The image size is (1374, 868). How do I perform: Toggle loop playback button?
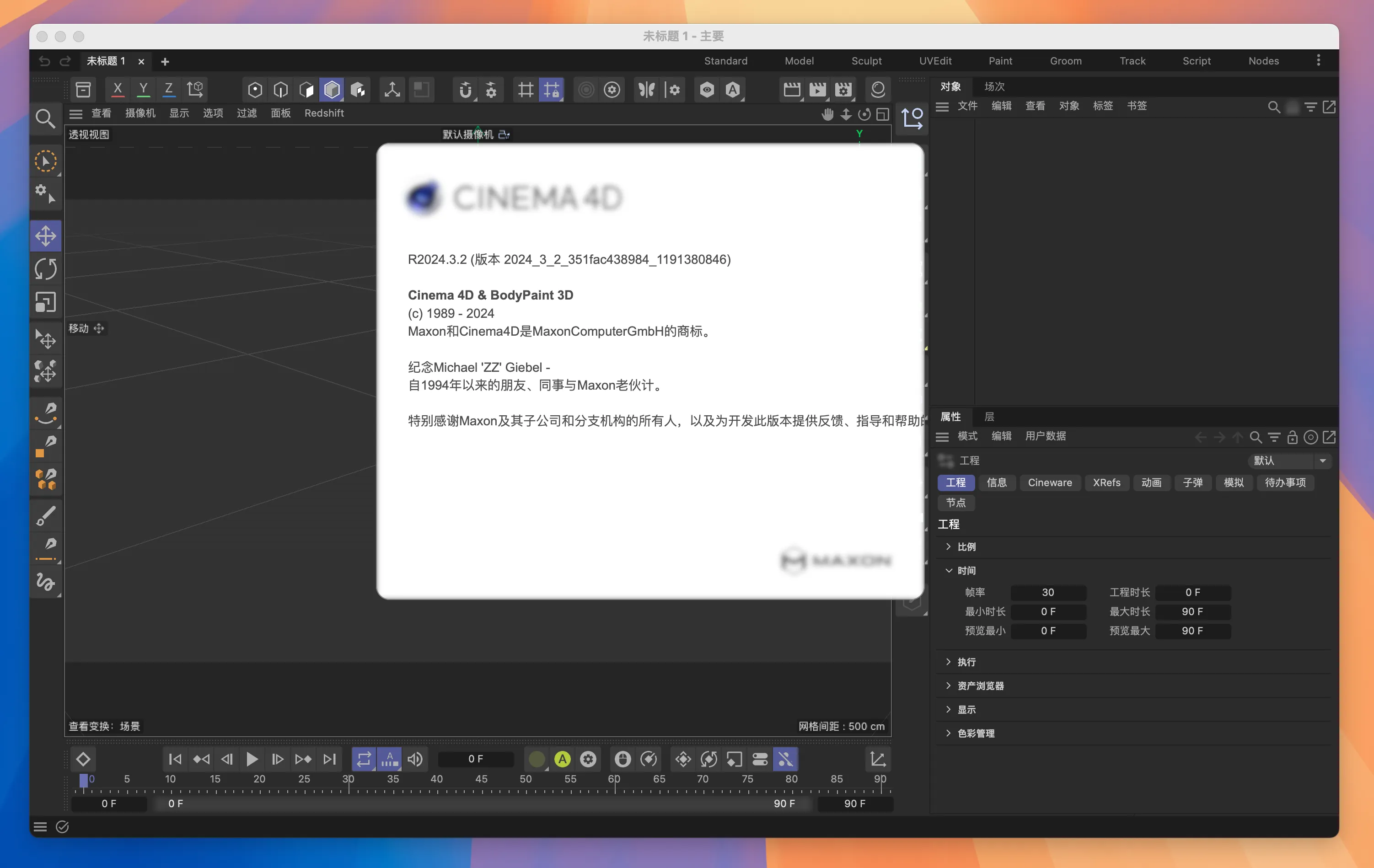pos(364,759)
